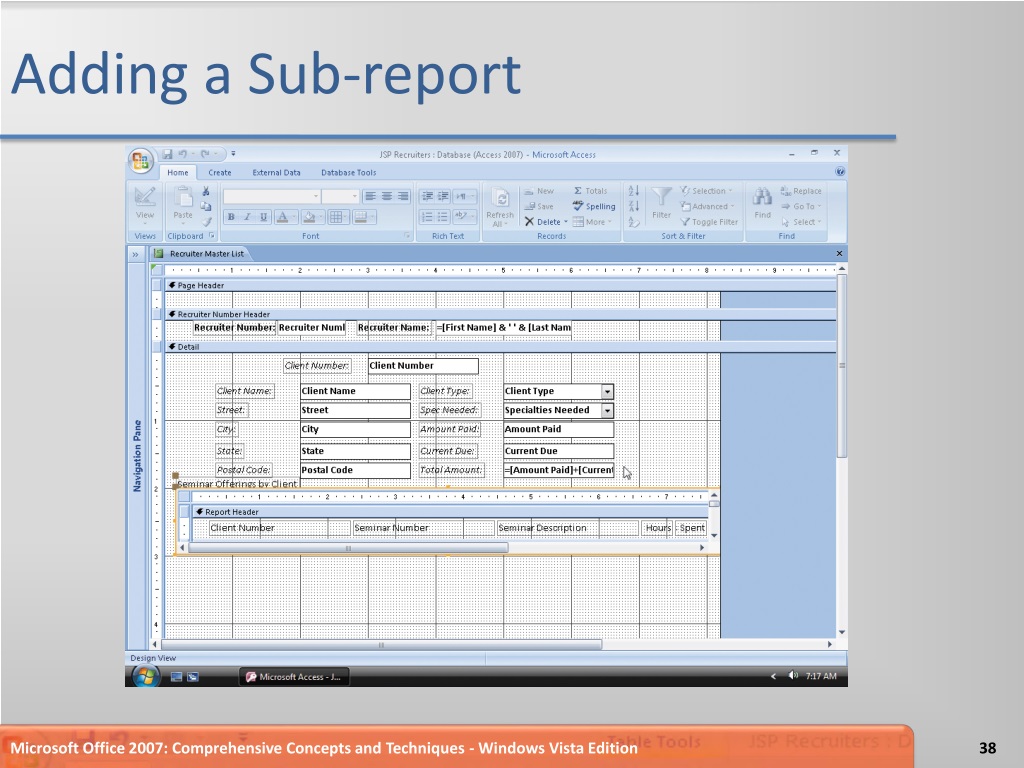Click the subreport Report Header bar
Viewport: 1024px width, 768px height.
(451, 512)
